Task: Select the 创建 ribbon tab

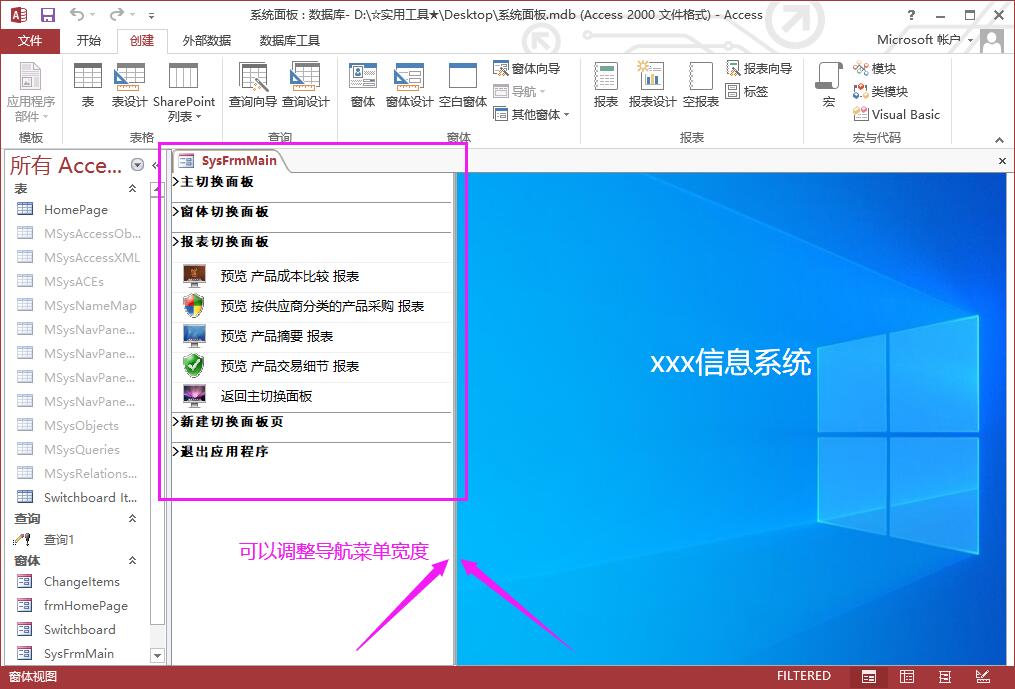Action: point(142,41)
